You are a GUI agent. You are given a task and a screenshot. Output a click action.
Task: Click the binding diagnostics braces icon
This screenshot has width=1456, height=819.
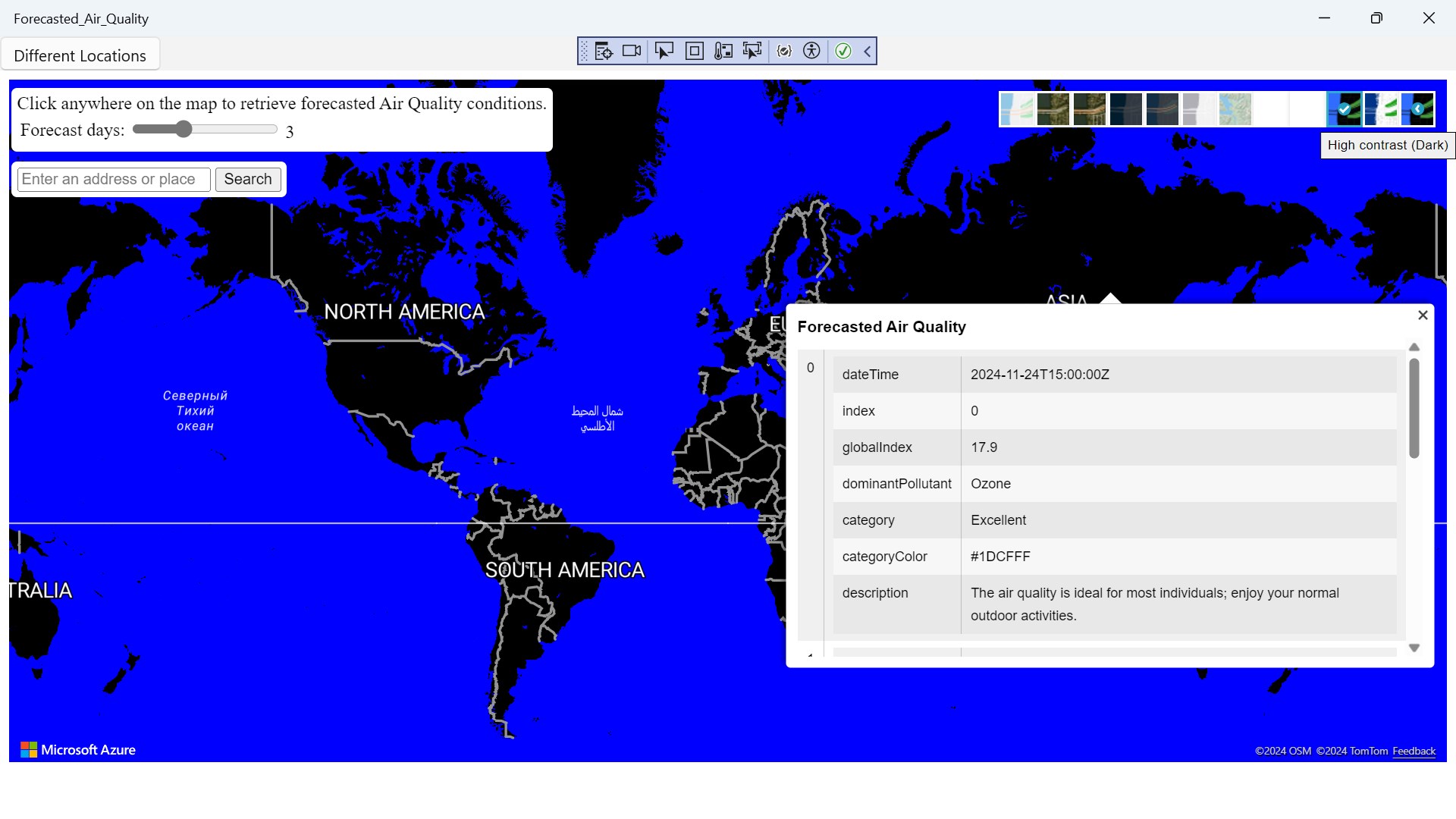point(784,51)
